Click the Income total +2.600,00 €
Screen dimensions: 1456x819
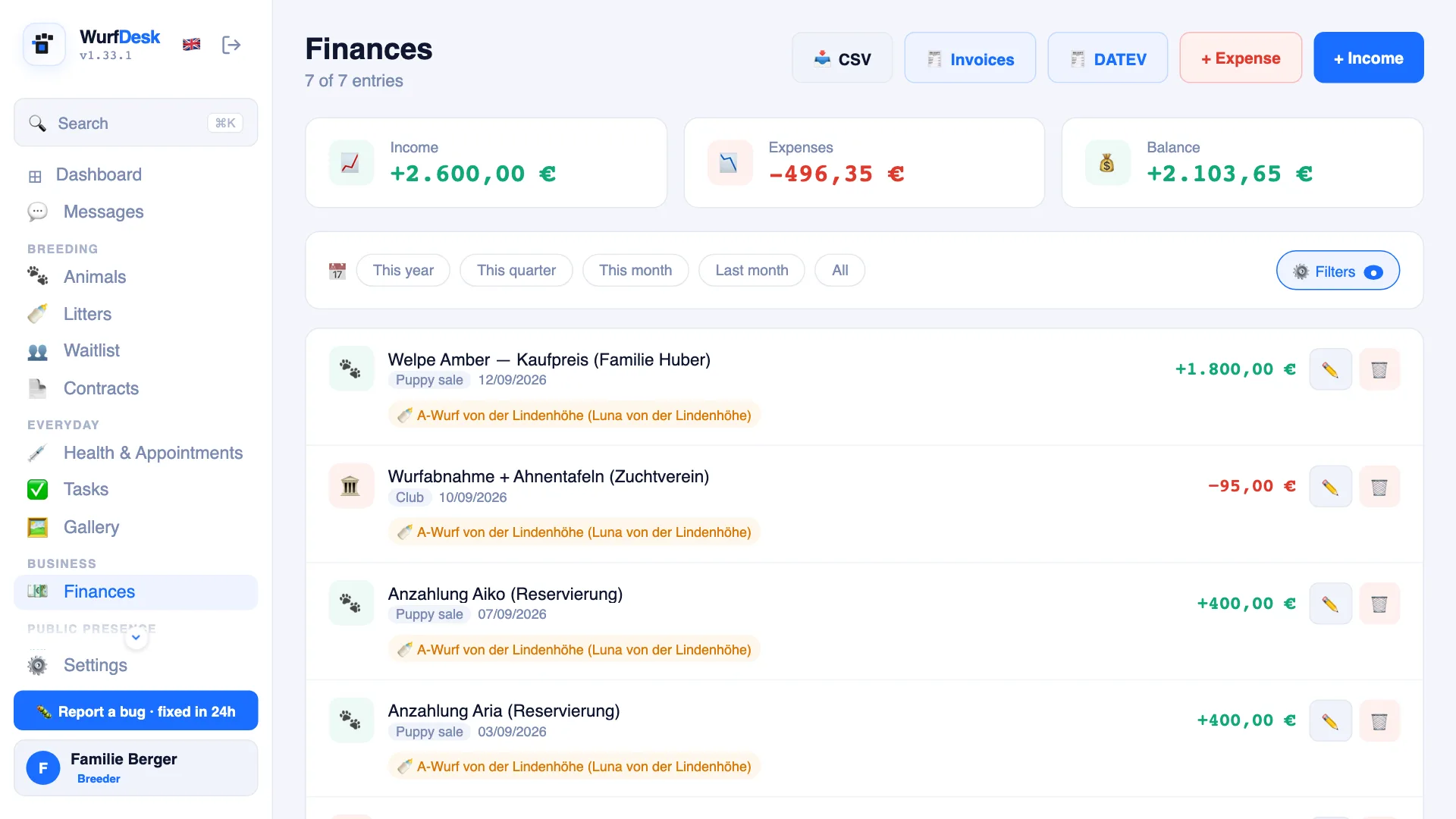click(x=473, y=174)
